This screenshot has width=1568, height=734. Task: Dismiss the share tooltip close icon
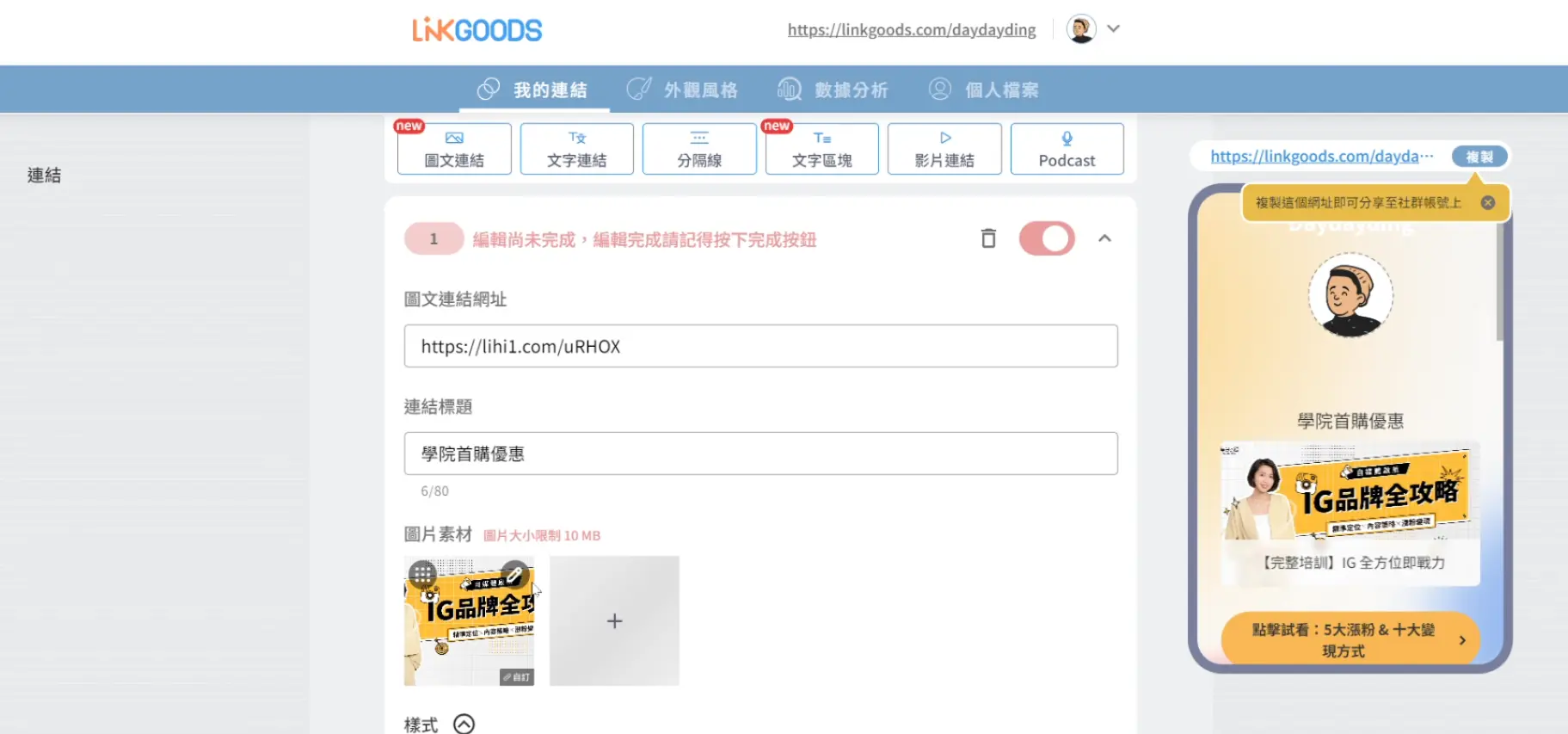(1488, 203)
